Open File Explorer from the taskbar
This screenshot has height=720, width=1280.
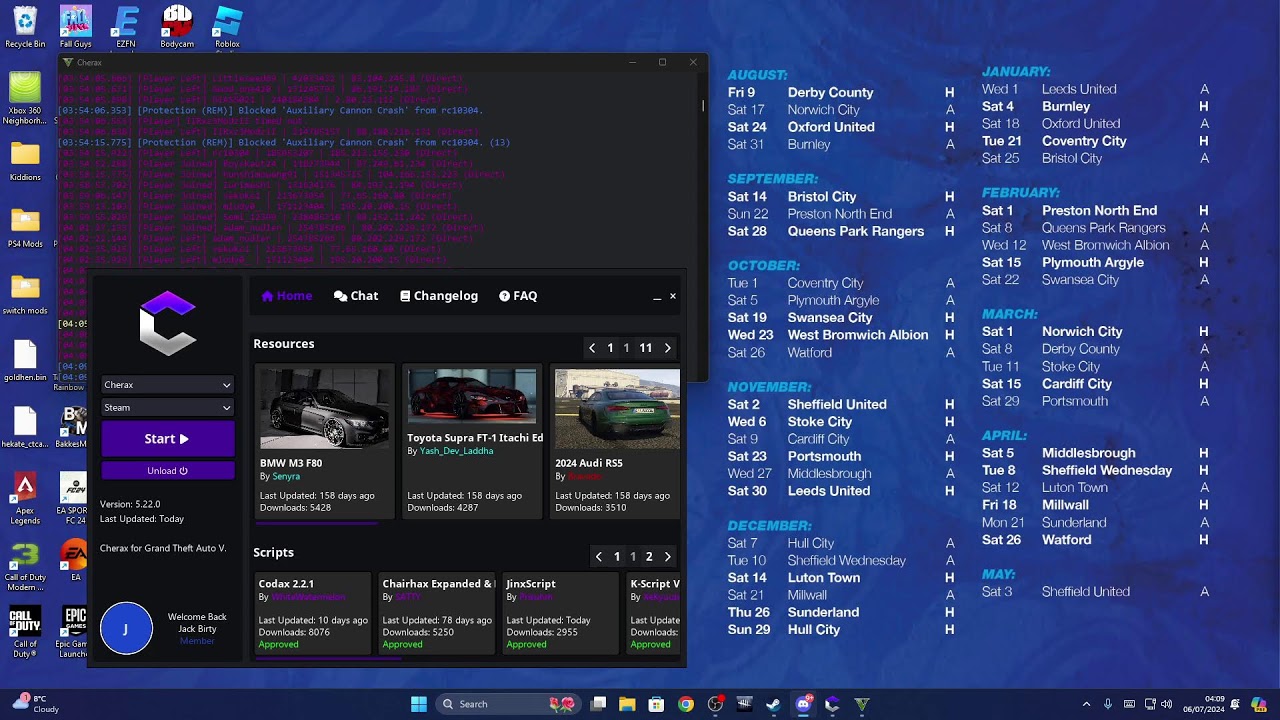(627, 704)
